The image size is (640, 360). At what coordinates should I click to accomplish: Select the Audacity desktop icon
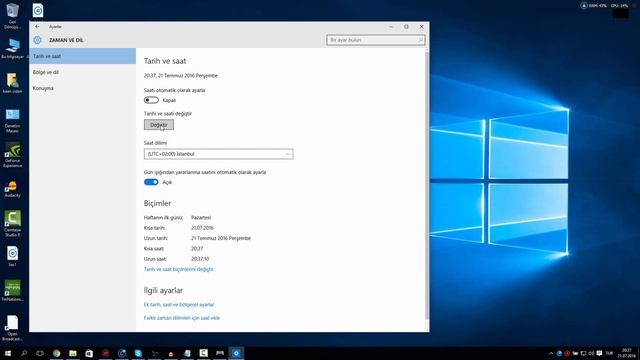[x=12, y=189]
